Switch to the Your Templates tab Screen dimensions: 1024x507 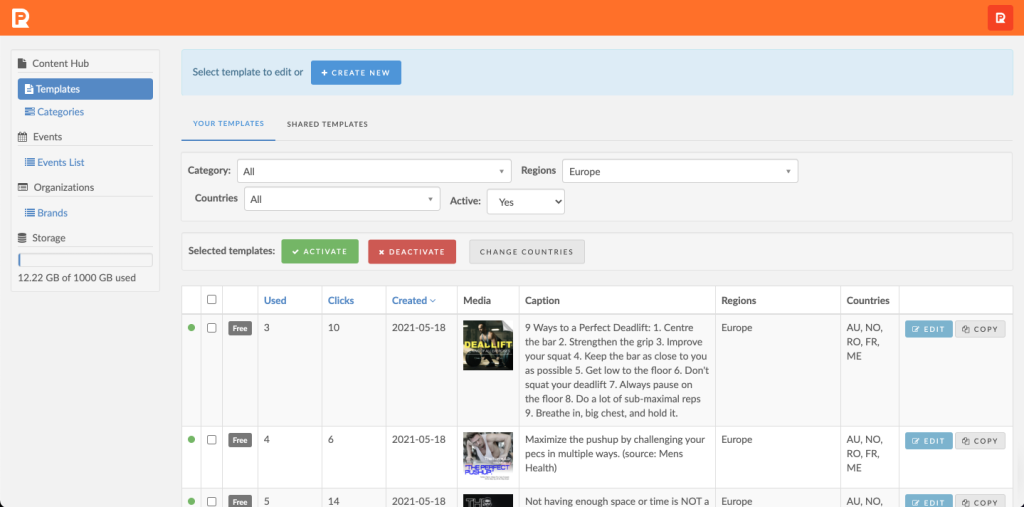coord(229,123)
